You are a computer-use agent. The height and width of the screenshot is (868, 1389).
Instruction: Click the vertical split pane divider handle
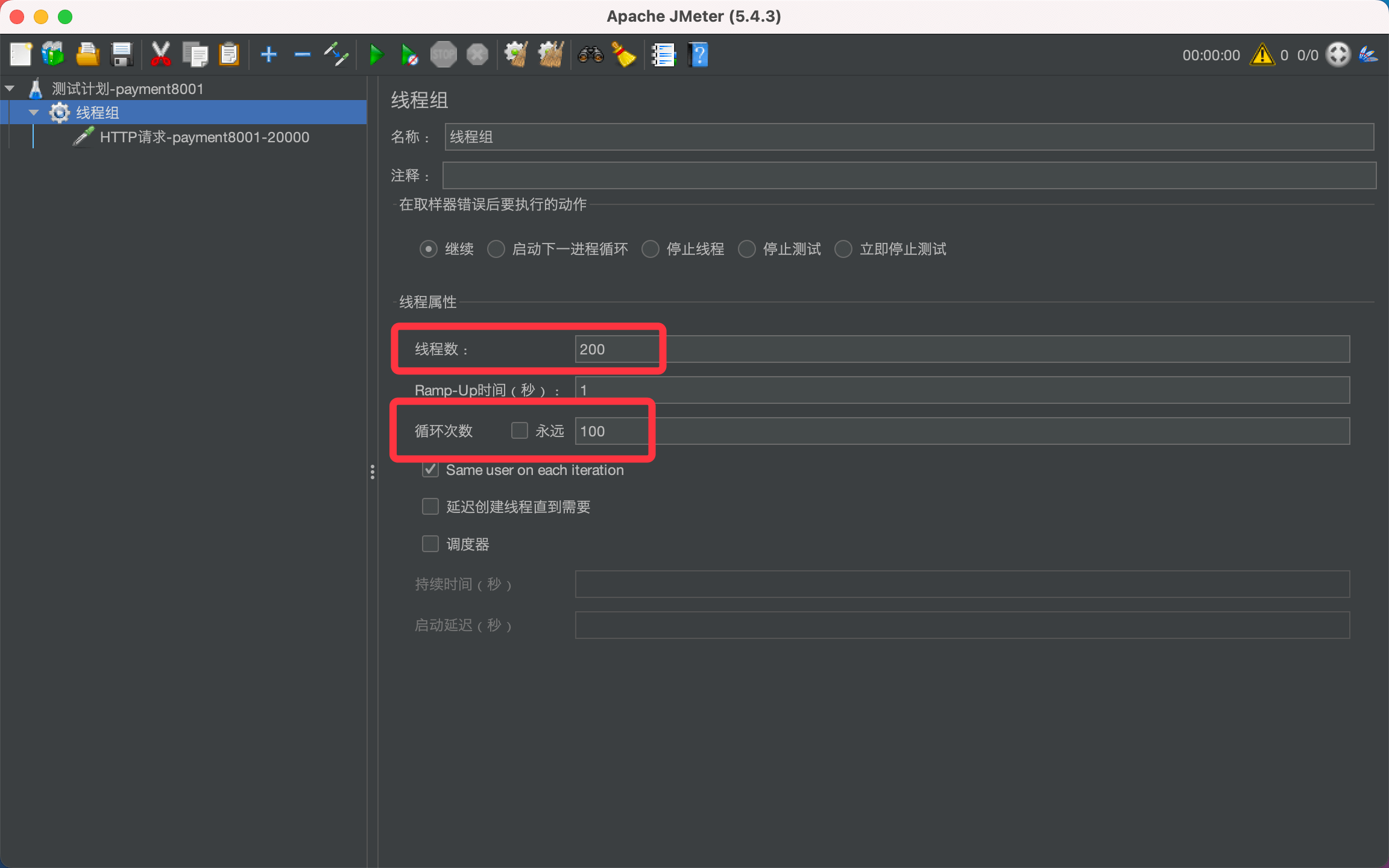point(373,471)
